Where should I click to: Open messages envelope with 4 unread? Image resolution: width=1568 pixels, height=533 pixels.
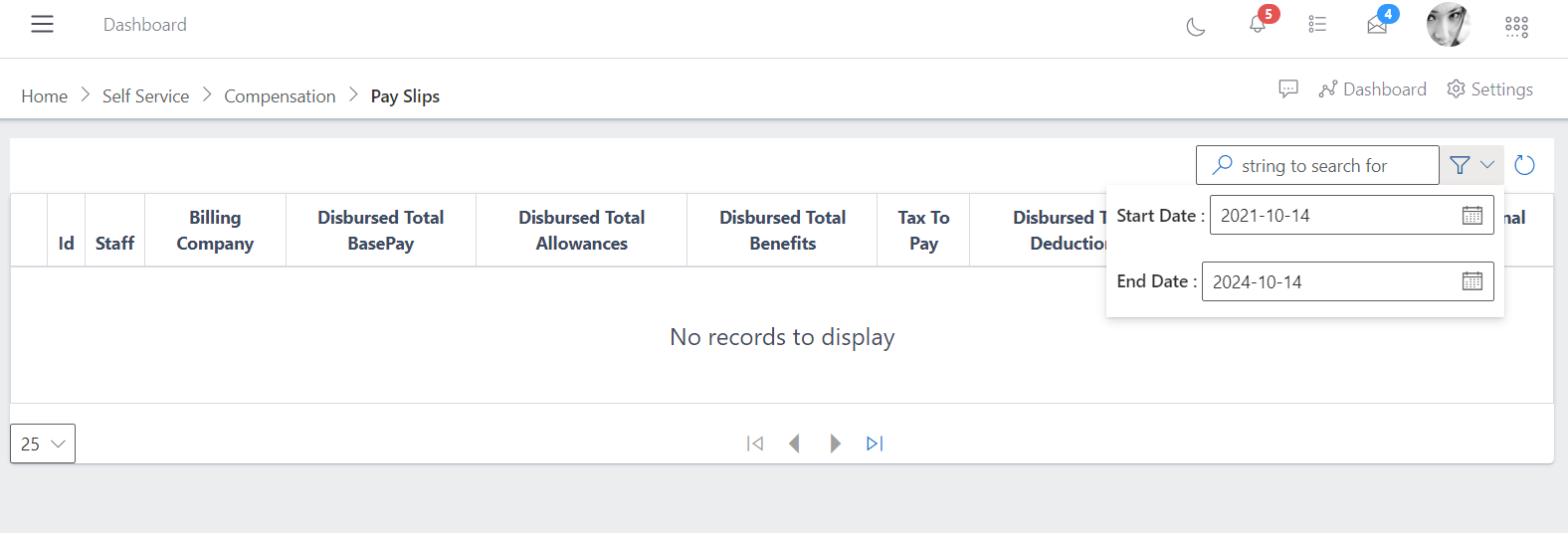[x=1377, y=25]
